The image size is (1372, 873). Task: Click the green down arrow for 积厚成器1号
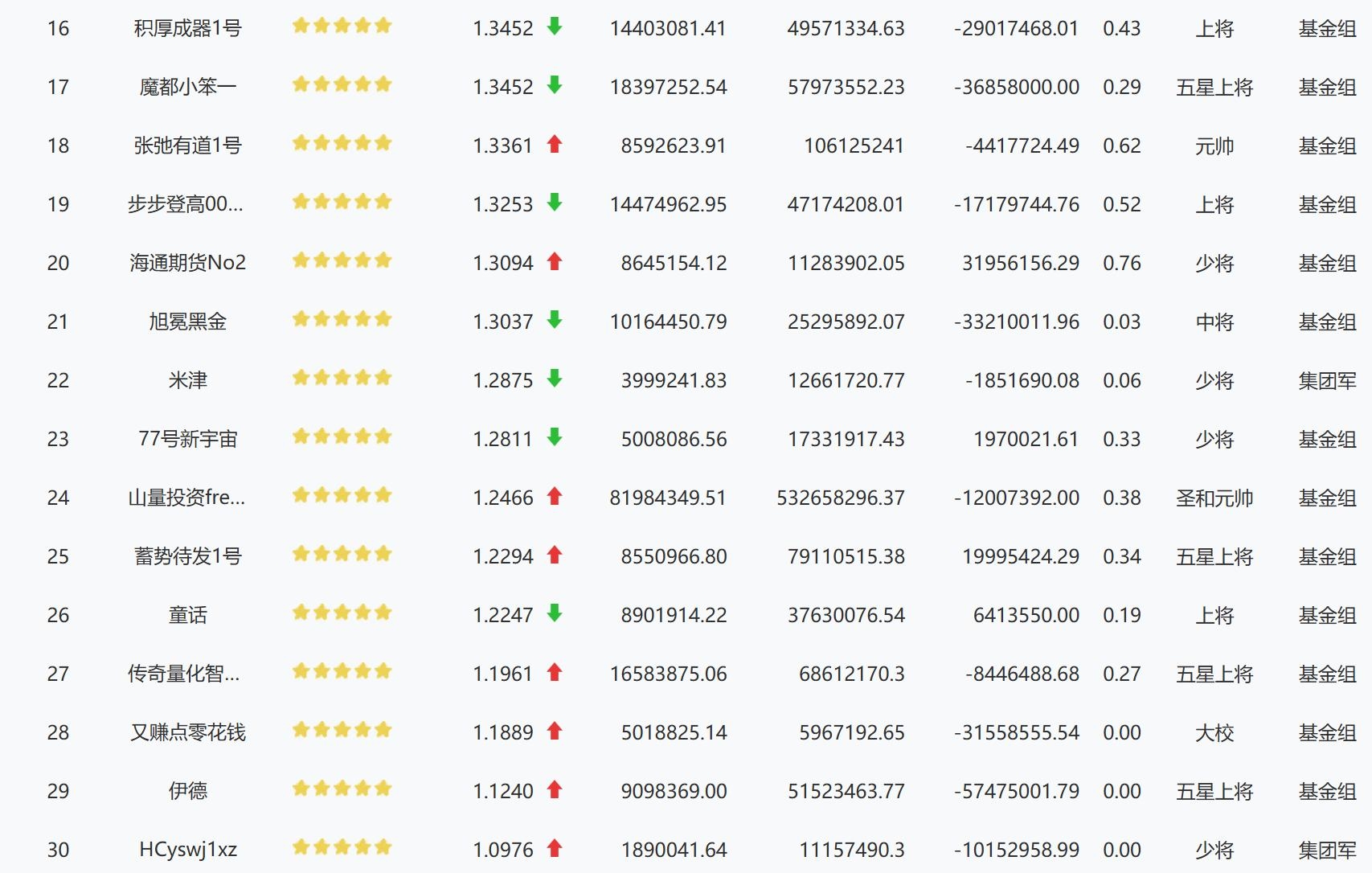(x=554, y=27)
